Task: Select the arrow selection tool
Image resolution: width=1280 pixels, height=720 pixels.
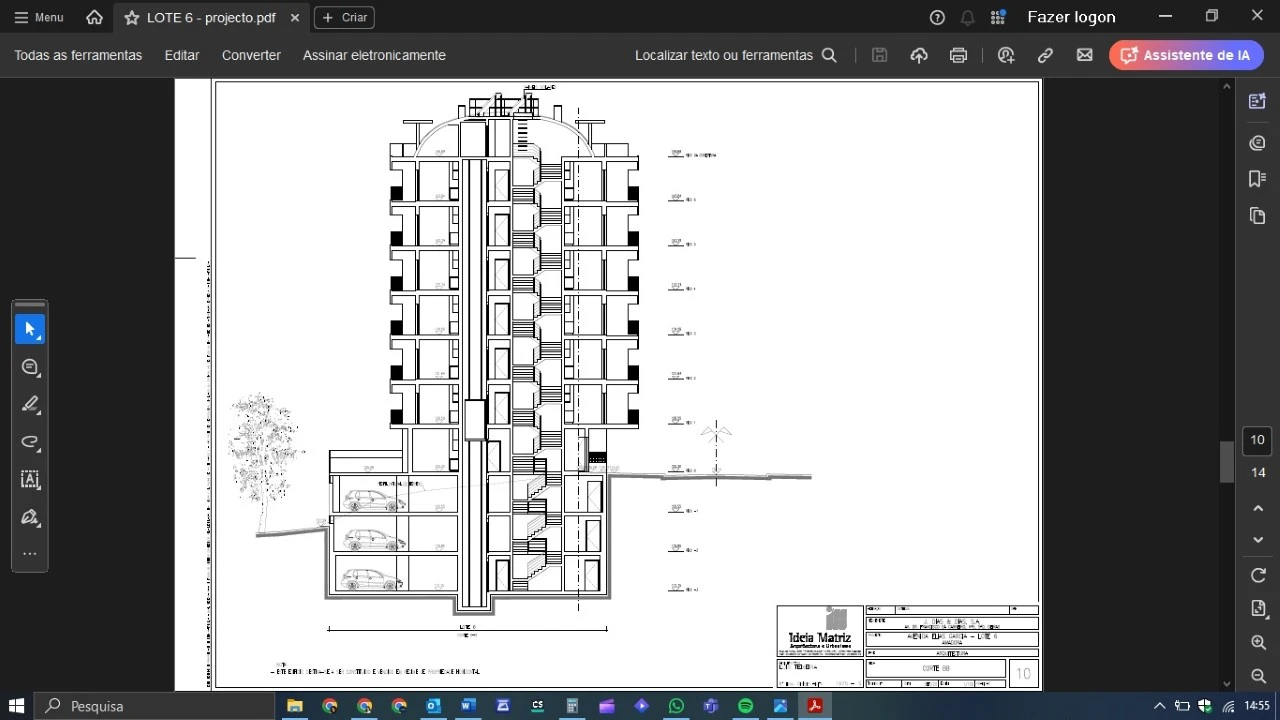Action: (30, 329)
